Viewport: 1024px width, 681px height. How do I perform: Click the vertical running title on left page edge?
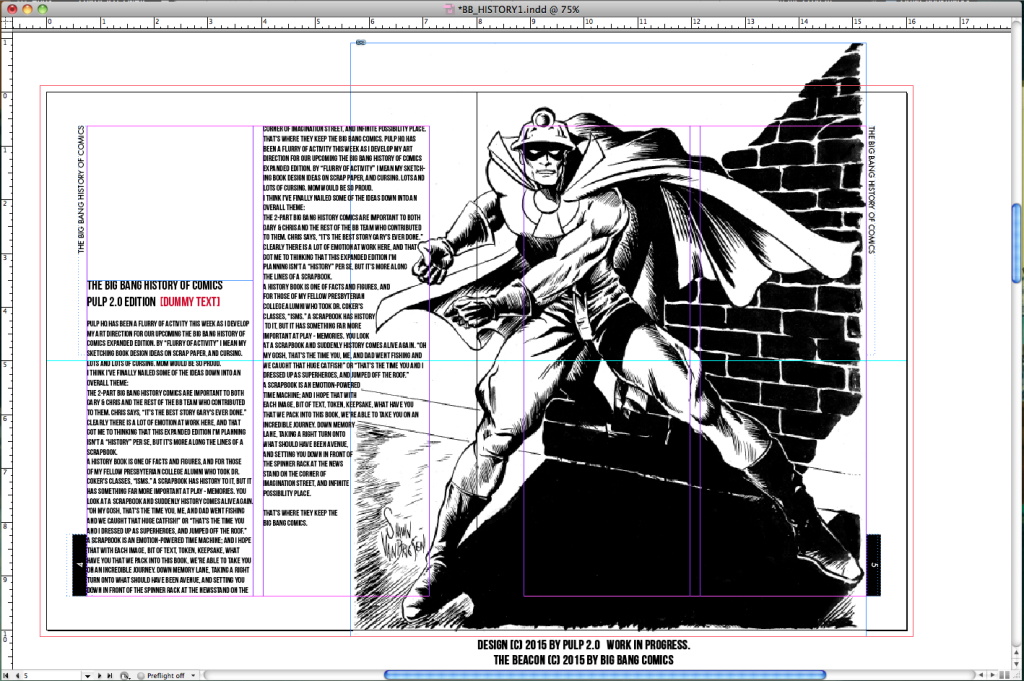81,189
